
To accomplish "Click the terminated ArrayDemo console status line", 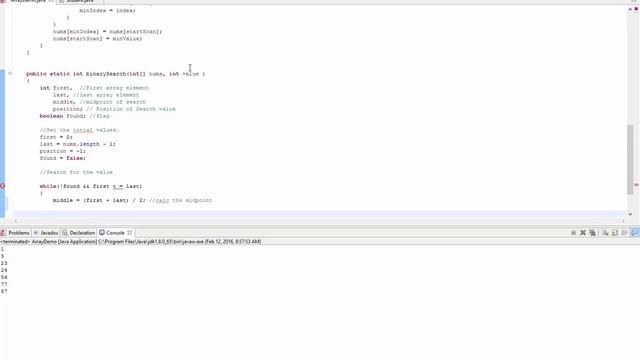I will click(x=131, y=242).
